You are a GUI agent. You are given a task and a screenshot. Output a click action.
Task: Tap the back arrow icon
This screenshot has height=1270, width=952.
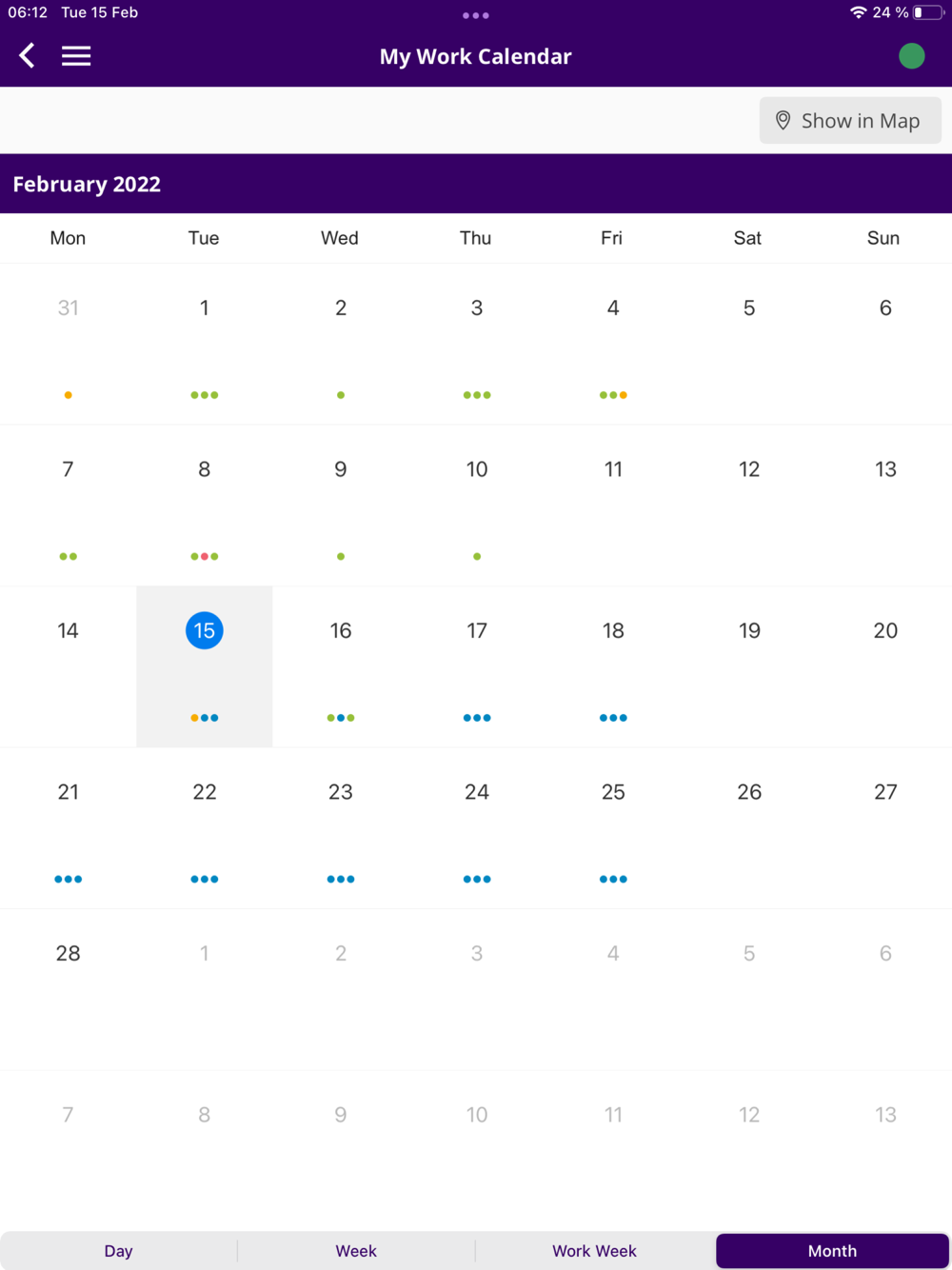click(x=27, y=55)
